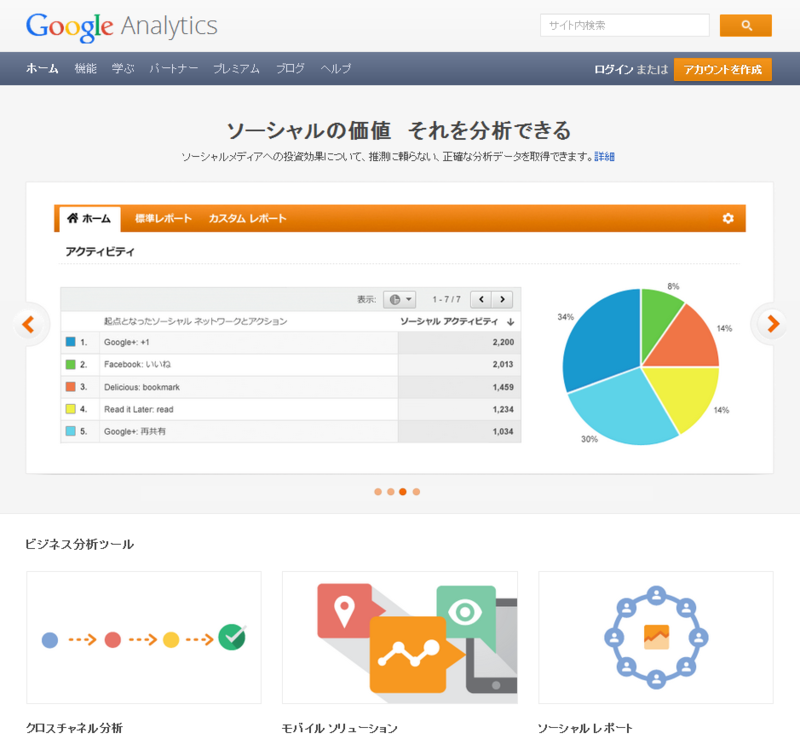This screenshot has width=800, height=739.
Task: Click the value 1,034
Action: pos(503,432)
